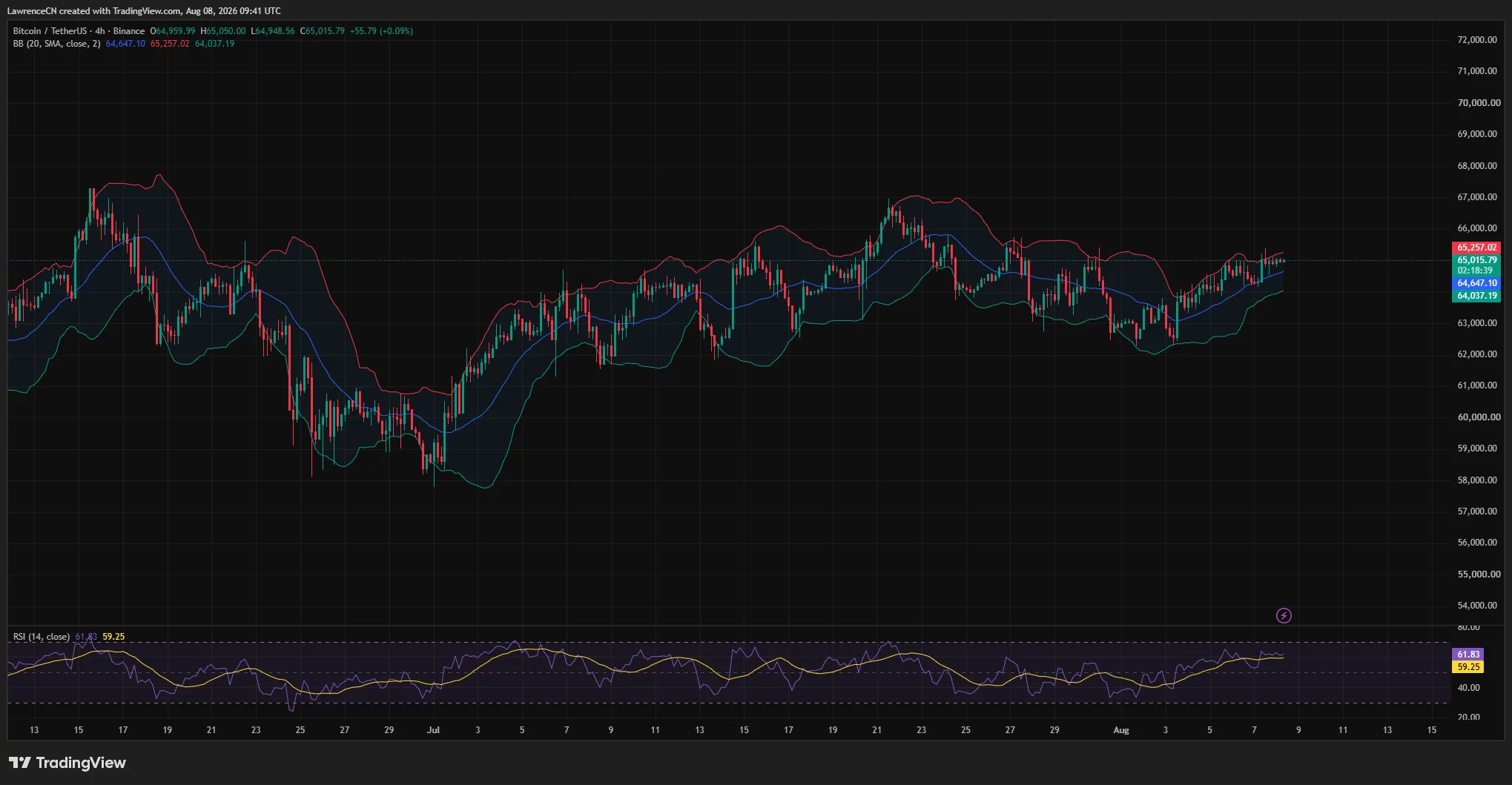
Task: Click the 66,000.00 price scale value
Action: pyautogui.click(x=1477, y=228)
